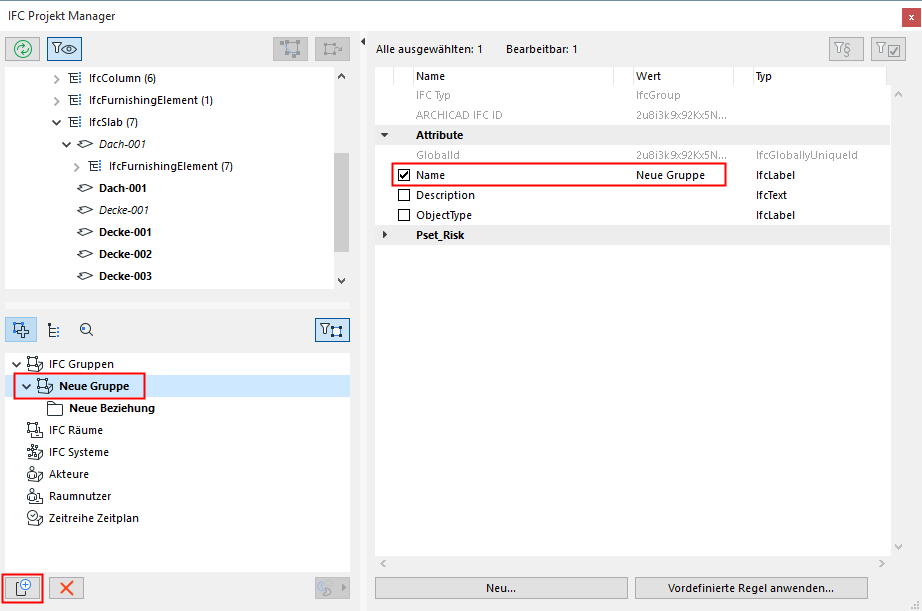Toggle the filter visible elements eye button
922x611 pixels.
(64, 49)
